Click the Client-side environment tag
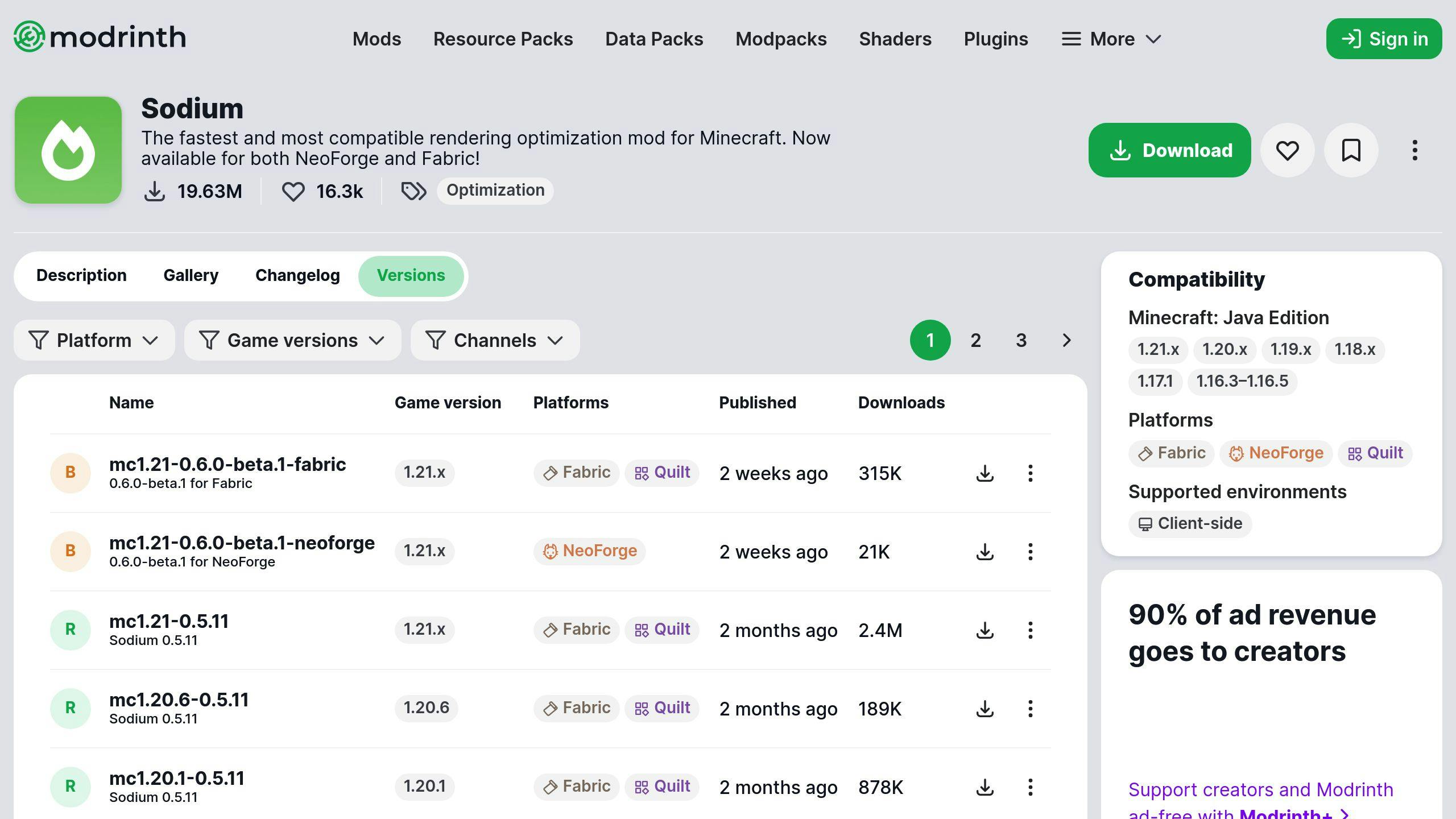This screenshot has width=1456, height=819. [x=1190, y=524]
